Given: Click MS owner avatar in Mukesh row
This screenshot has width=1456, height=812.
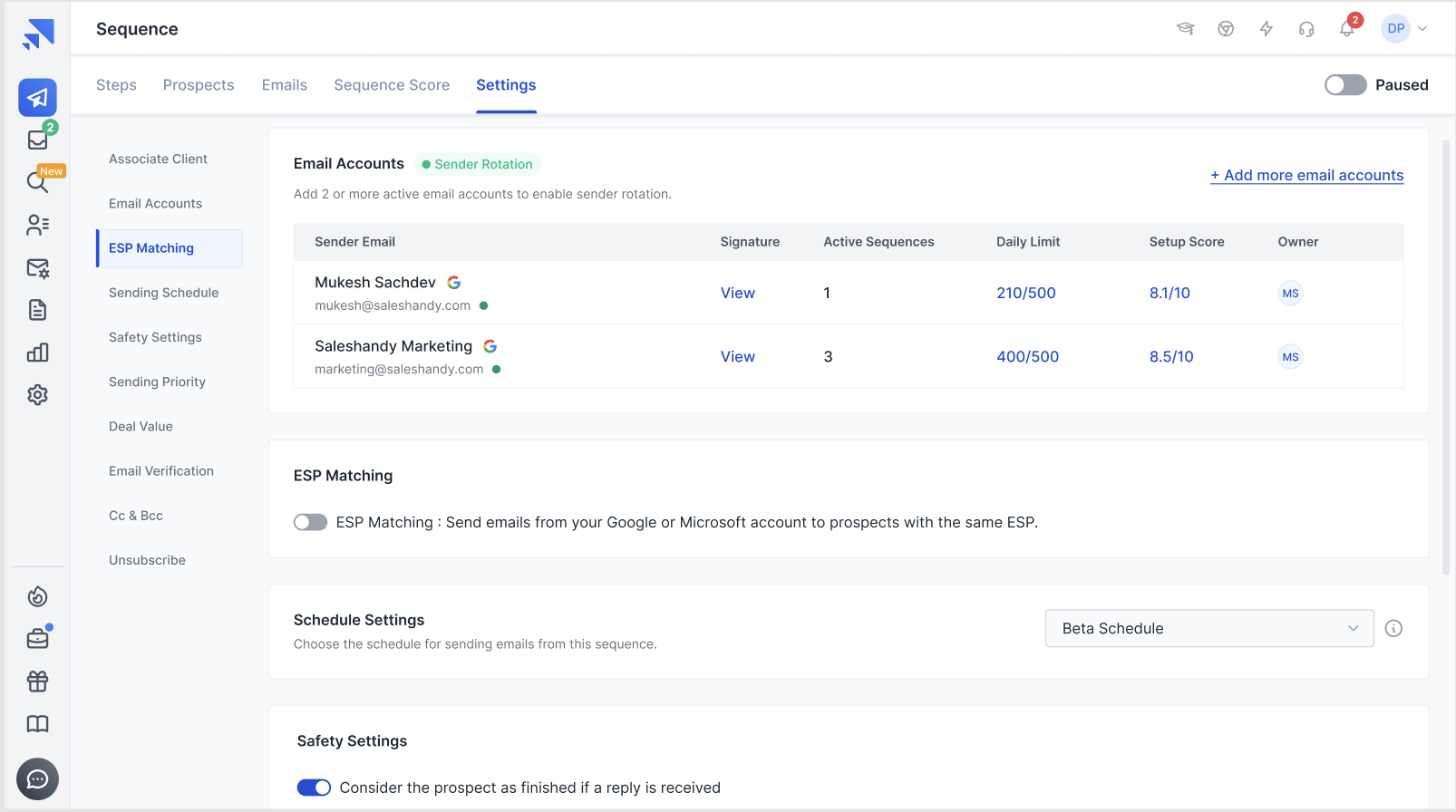Looking at the screenshot, I should coord(1291,294).
